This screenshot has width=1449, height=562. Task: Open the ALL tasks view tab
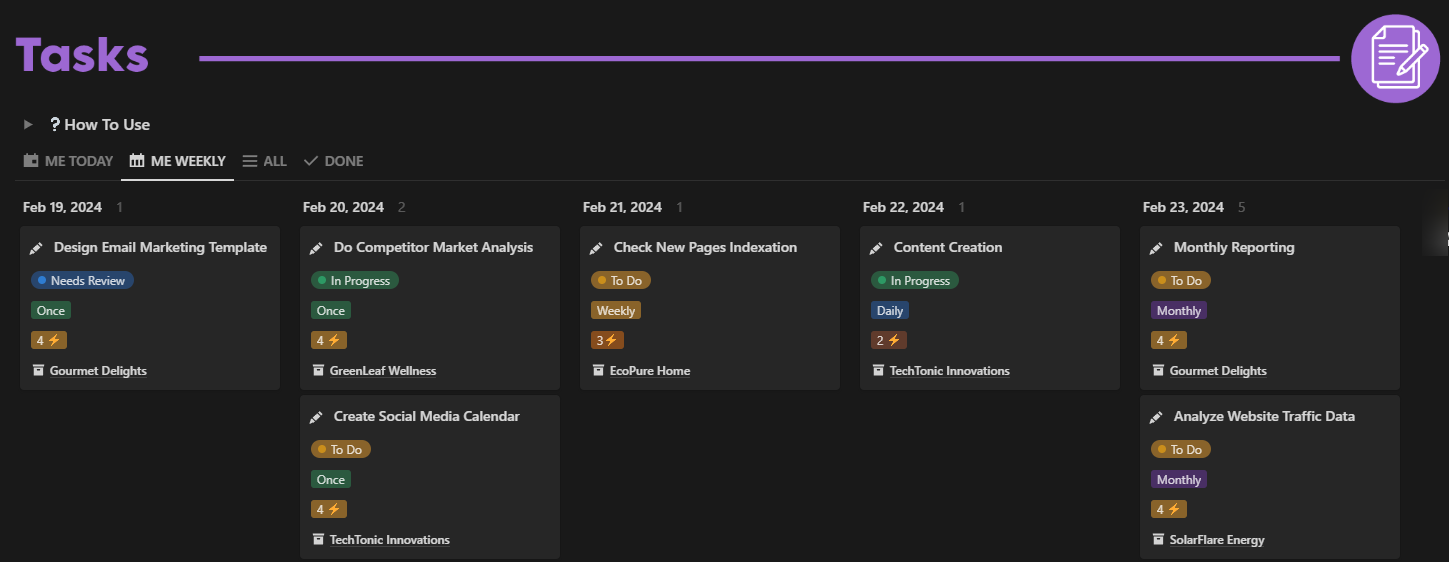point(264,161)
